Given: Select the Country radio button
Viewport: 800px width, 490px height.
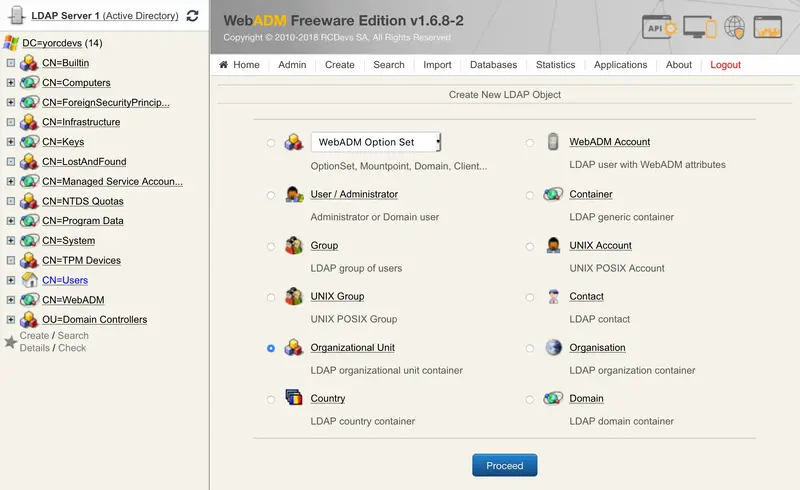Looking at the screenshot, I should pyautogui.click(x=271, y=400).
